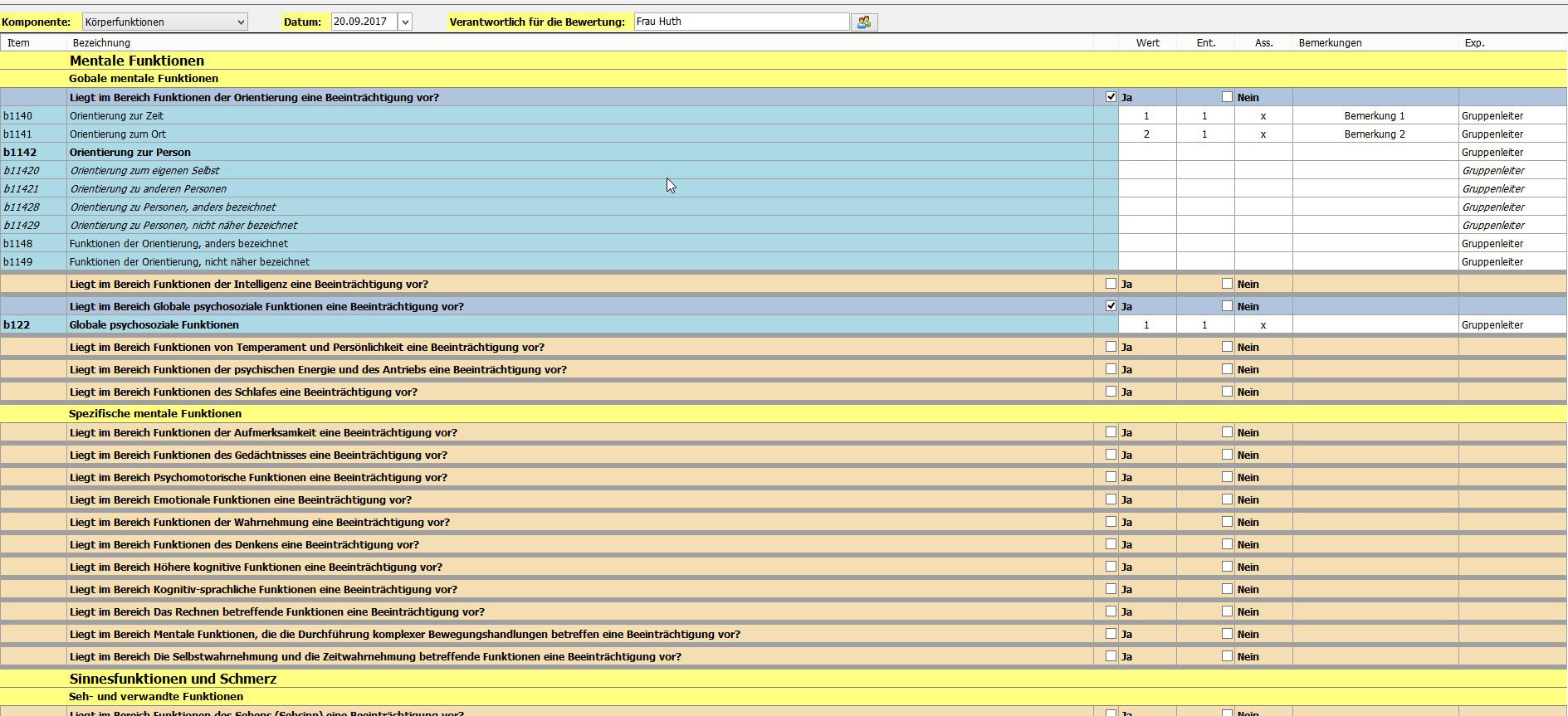
Task: Check Nein for Funktionen der Orientierung
Action: point(1227,97)
